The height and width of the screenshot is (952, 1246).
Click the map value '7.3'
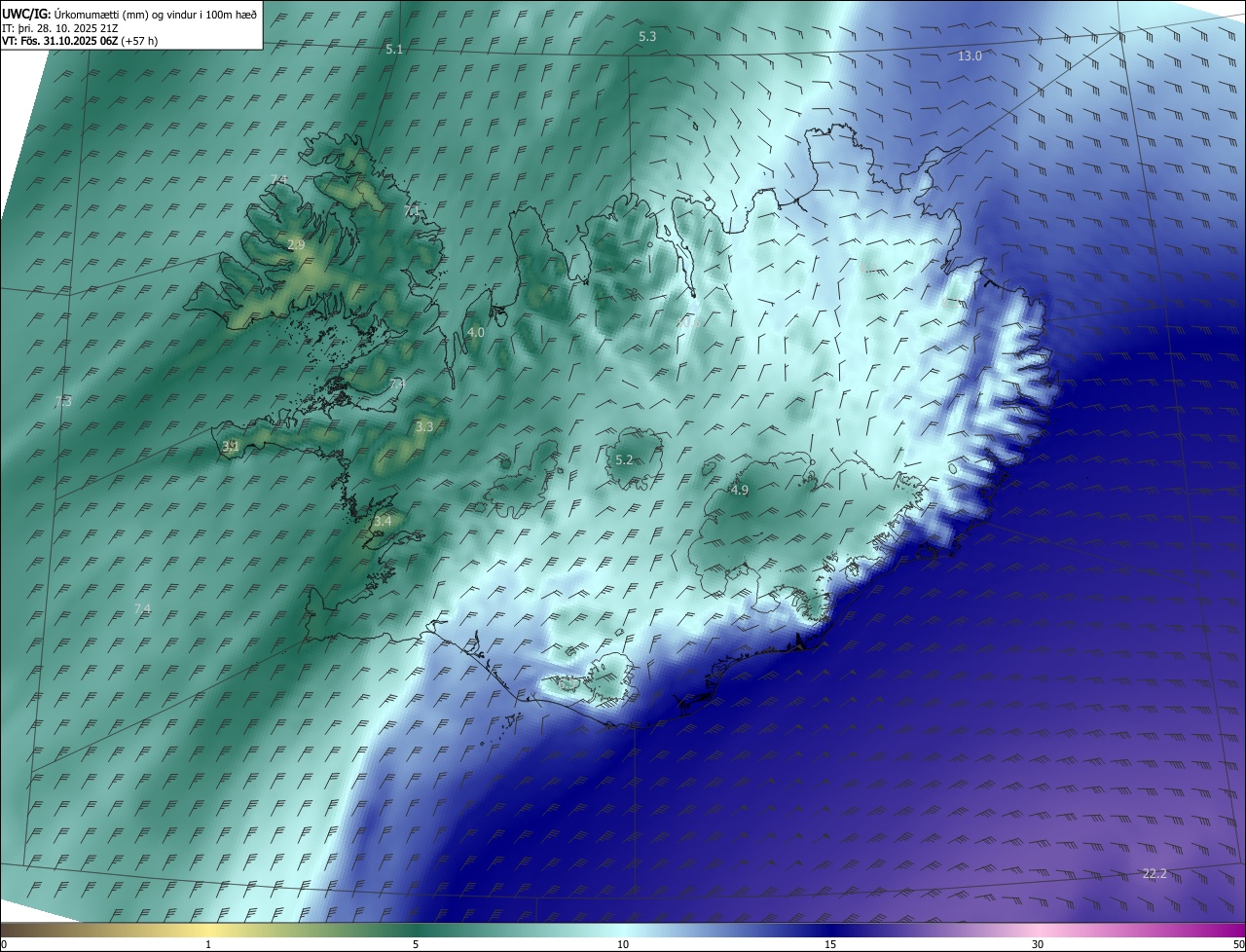63,401
